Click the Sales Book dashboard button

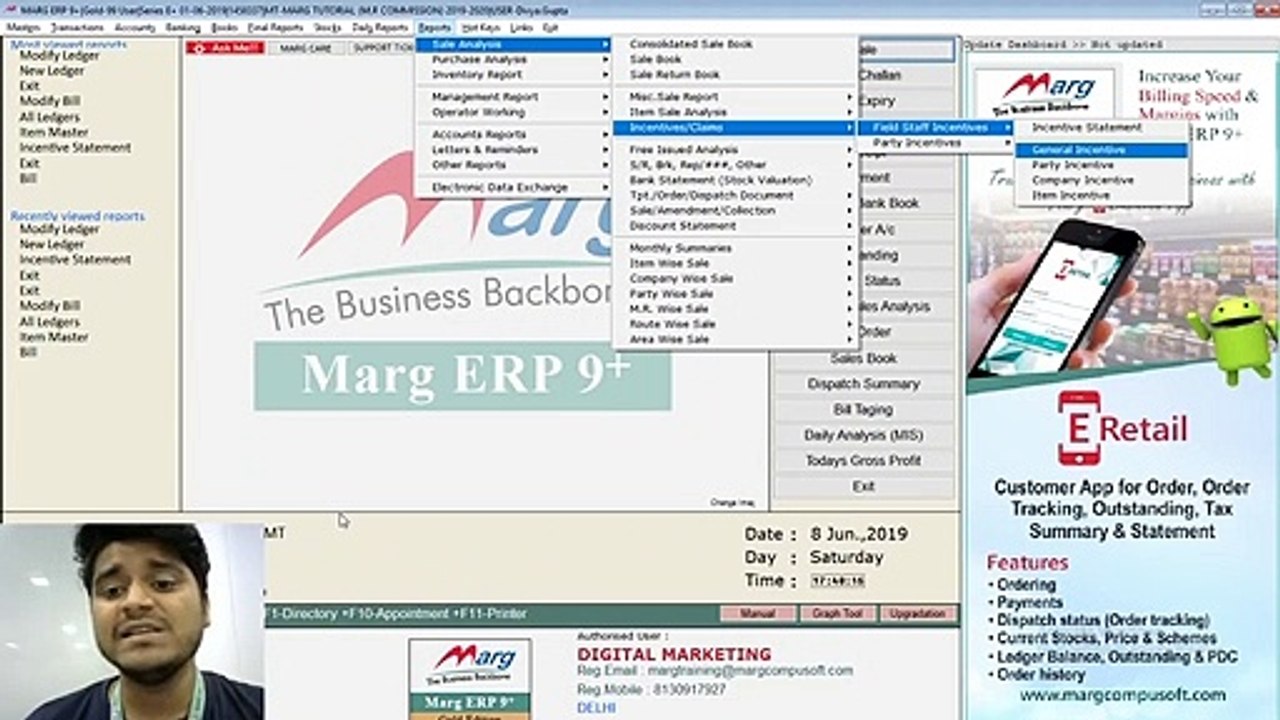[x=864, y=358]
